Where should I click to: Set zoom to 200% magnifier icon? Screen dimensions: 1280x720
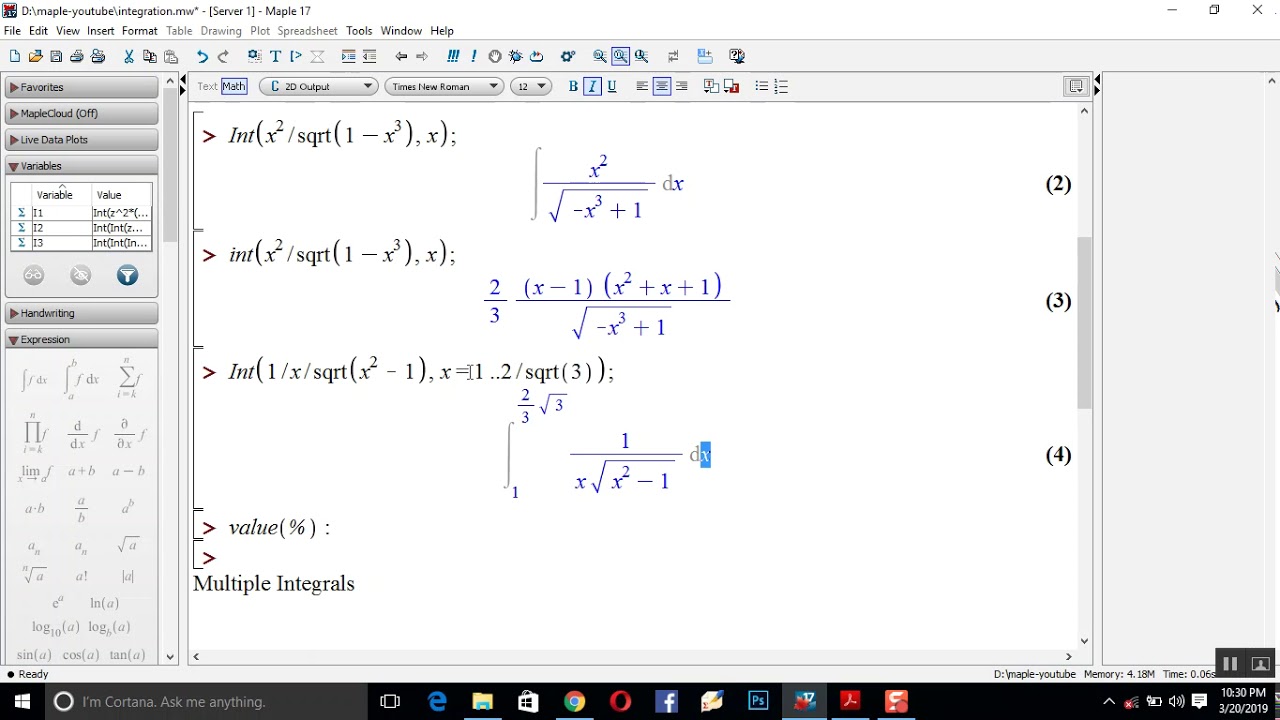642,57
